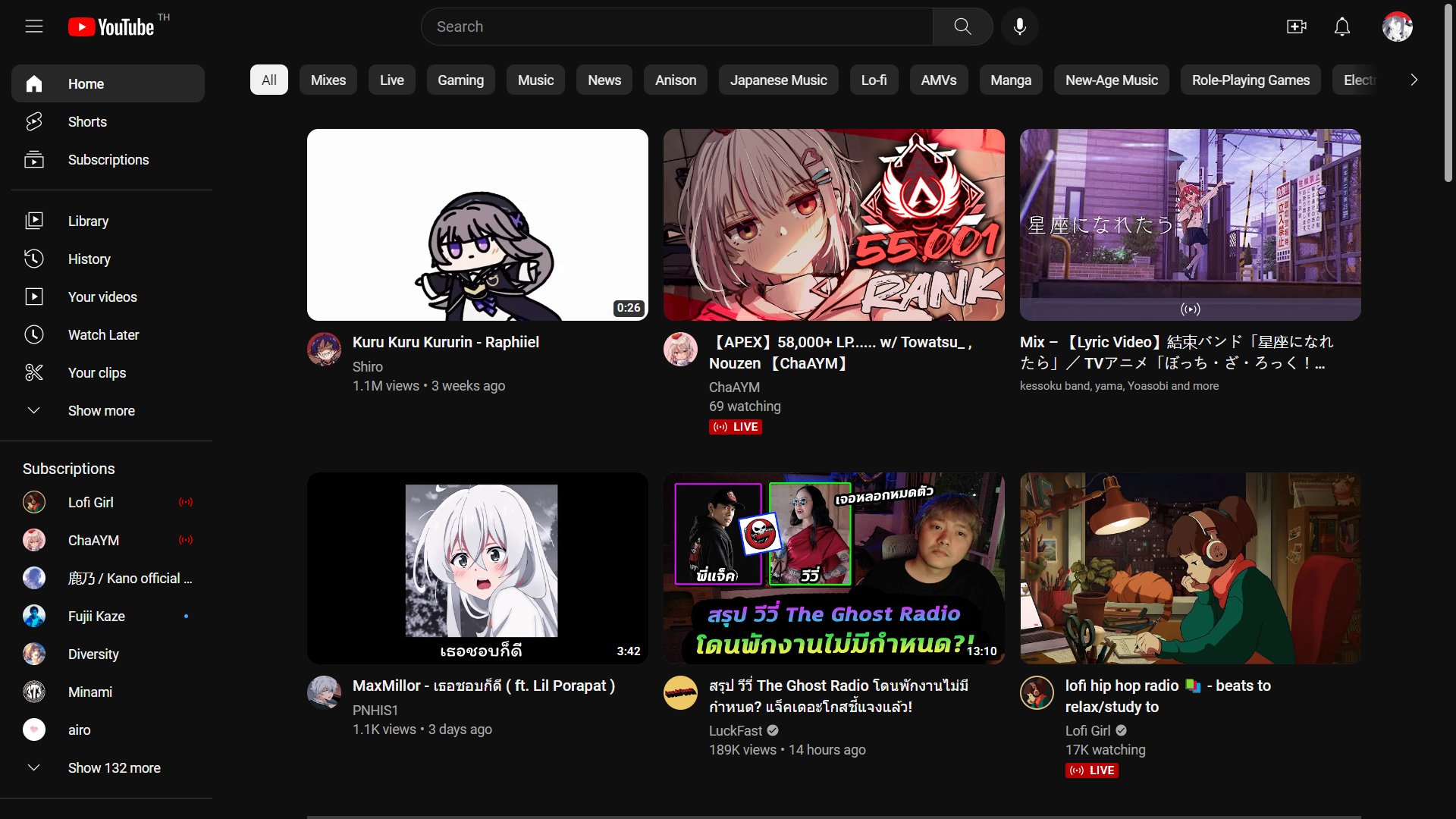Image resolution: width=1456 pixels, height=819 pixels.
Task: Click the Create video camera icon
Action: (1296, 27)
